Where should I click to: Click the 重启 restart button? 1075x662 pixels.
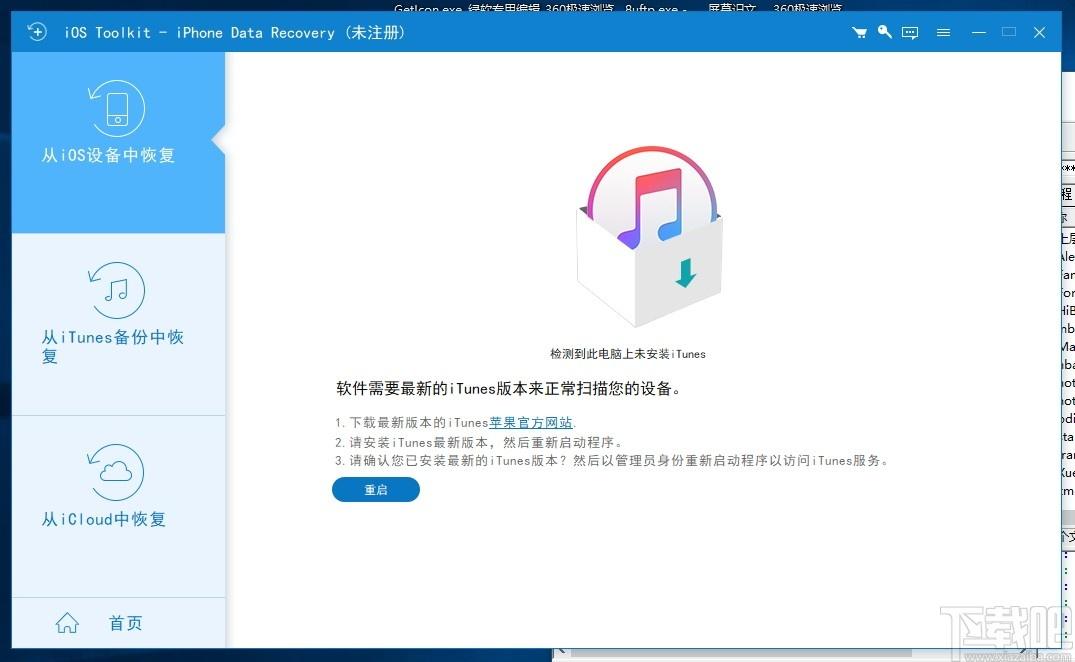point(376,489)
